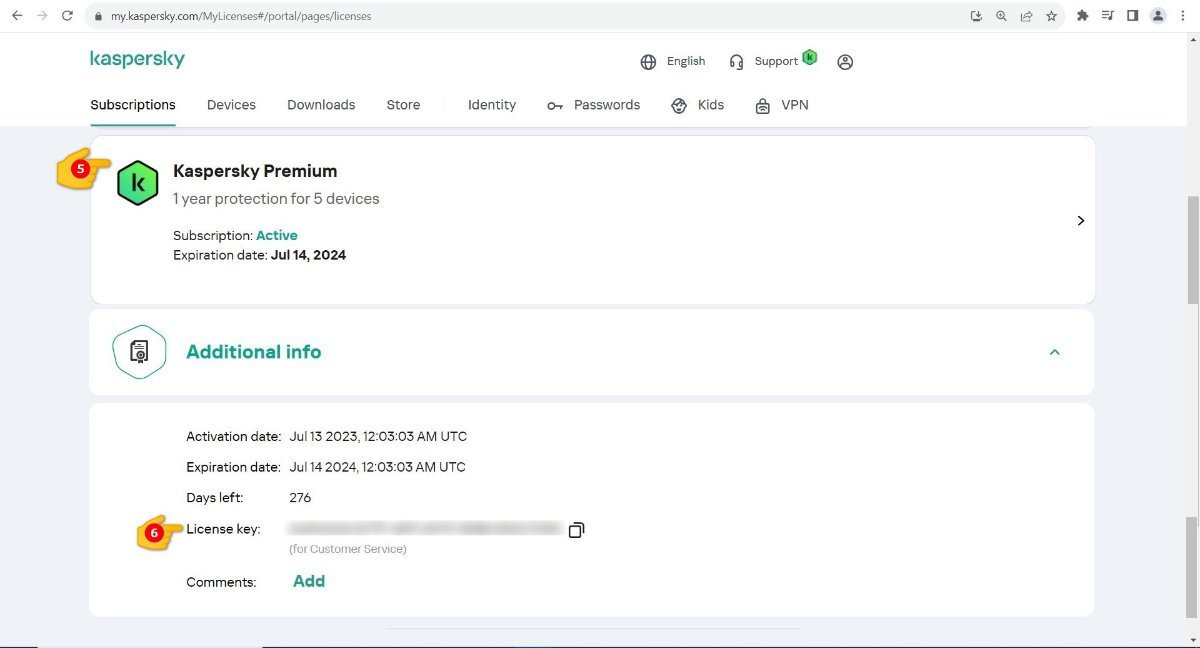Screen dimensions: 1200x648
Task: Click the share page icon
Action: (1027, 16)
